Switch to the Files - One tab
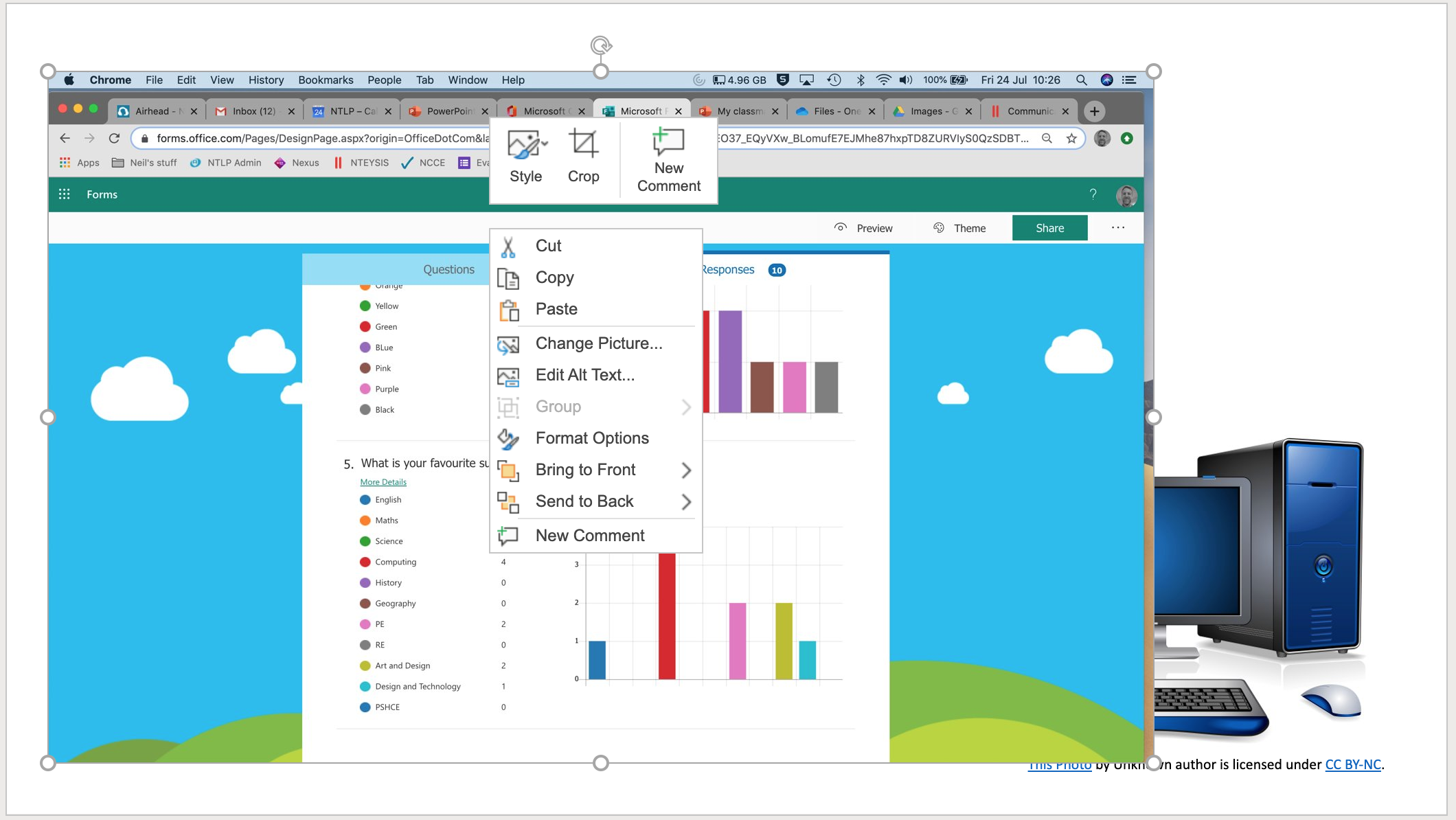Image resolution: width=1456 pixels, height=820 pixels. [x=836, y=111]
